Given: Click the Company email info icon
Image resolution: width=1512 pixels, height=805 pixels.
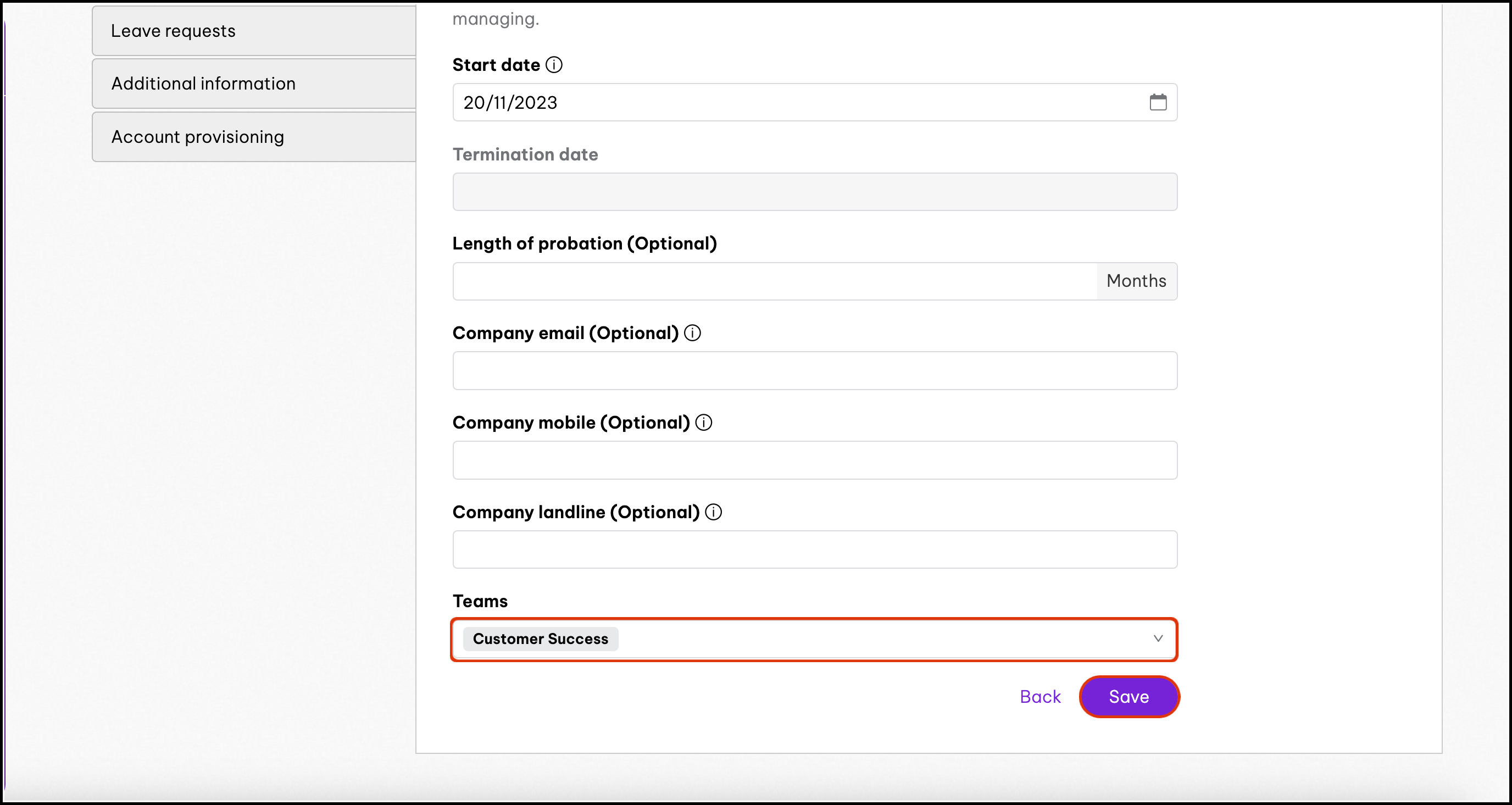Looking at the screenshot, I should point(693,333).
